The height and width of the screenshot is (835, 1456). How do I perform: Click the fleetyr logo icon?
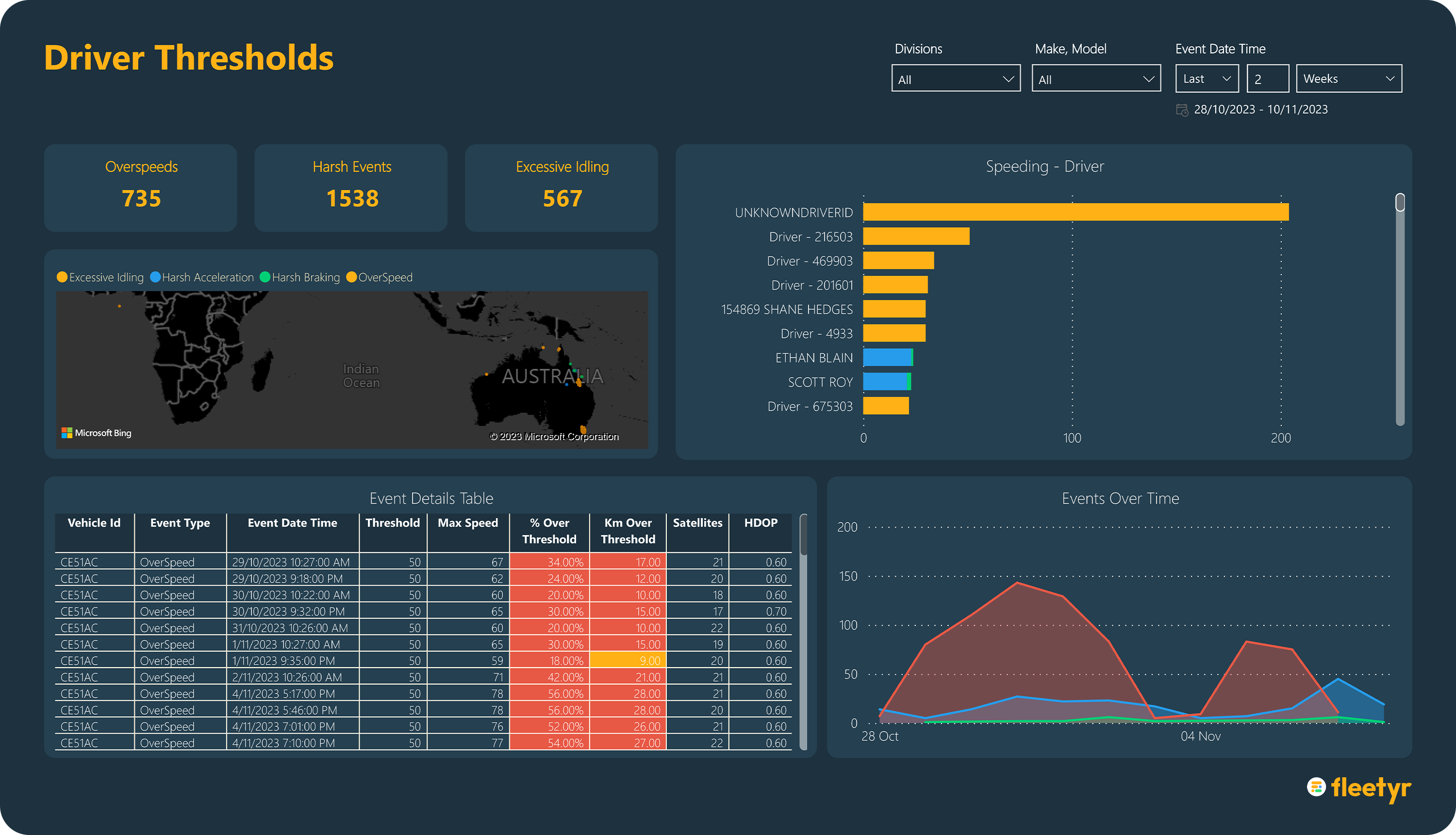click(x=1316, y=787)
